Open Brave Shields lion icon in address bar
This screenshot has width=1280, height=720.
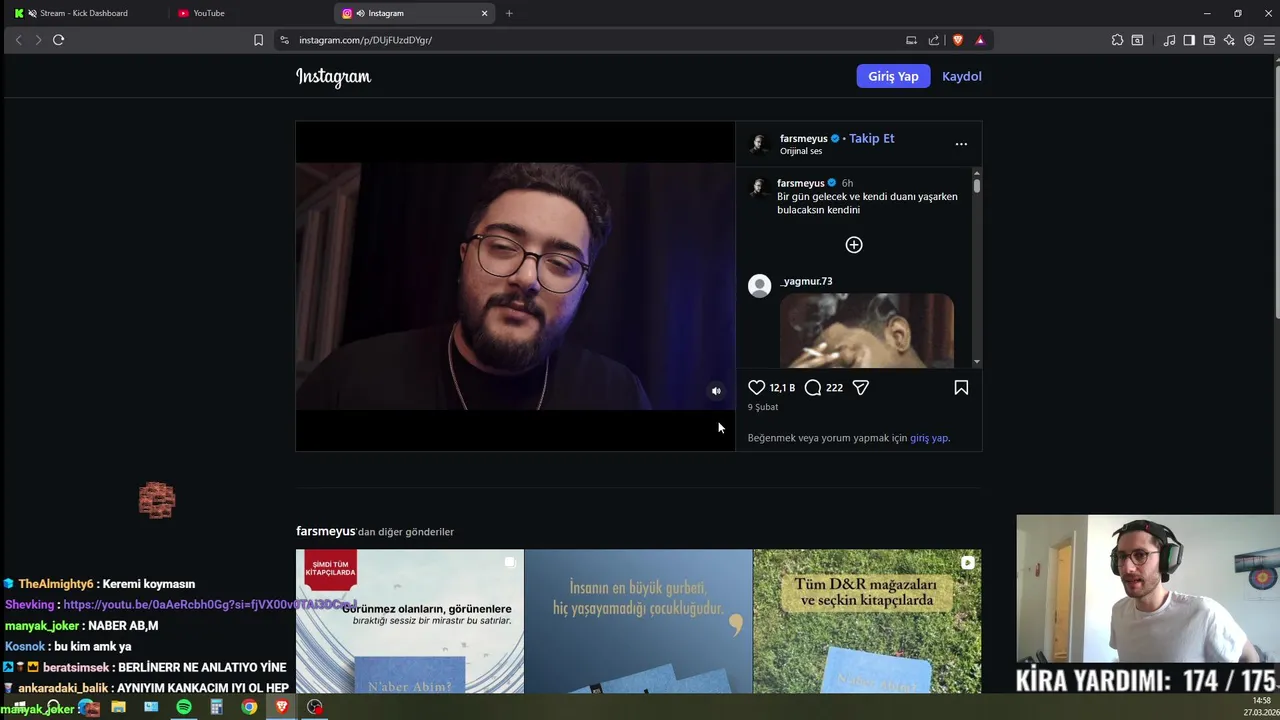click(957, 40)
